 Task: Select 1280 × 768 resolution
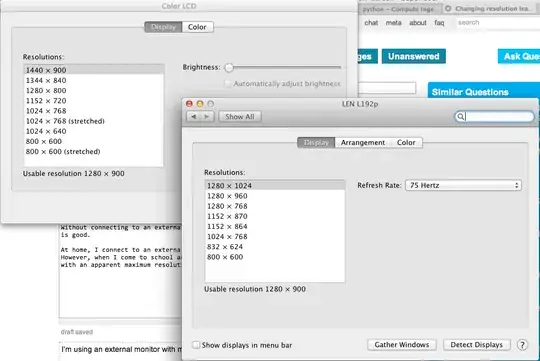pos(275,206)
